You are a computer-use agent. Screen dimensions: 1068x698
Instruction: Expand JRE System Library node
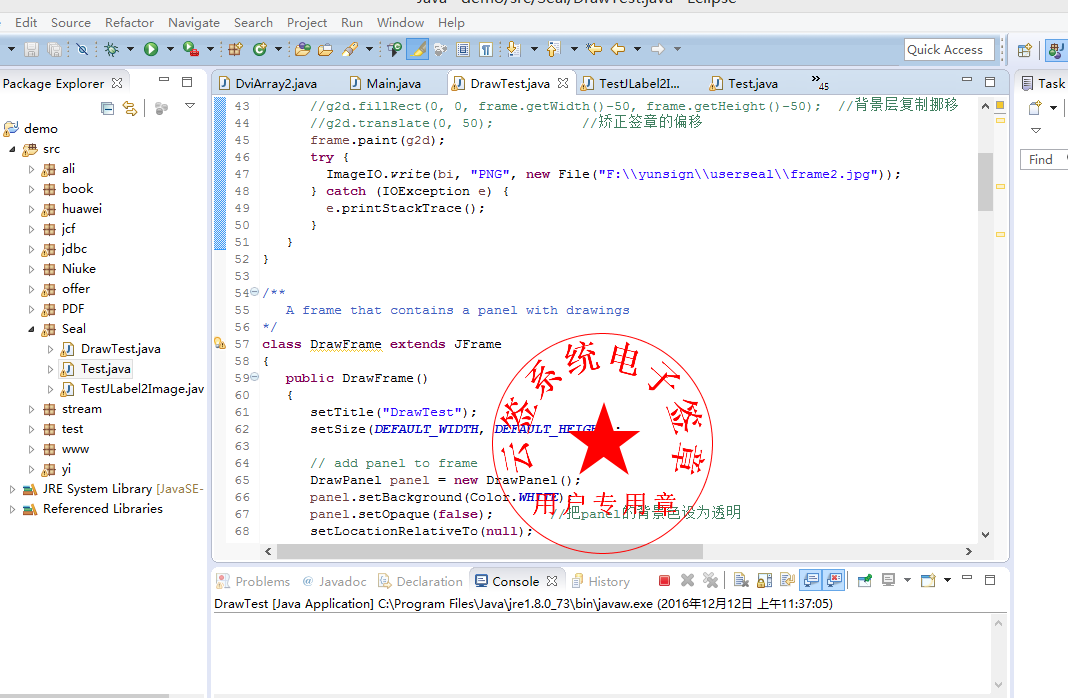(x=12, y=489)
